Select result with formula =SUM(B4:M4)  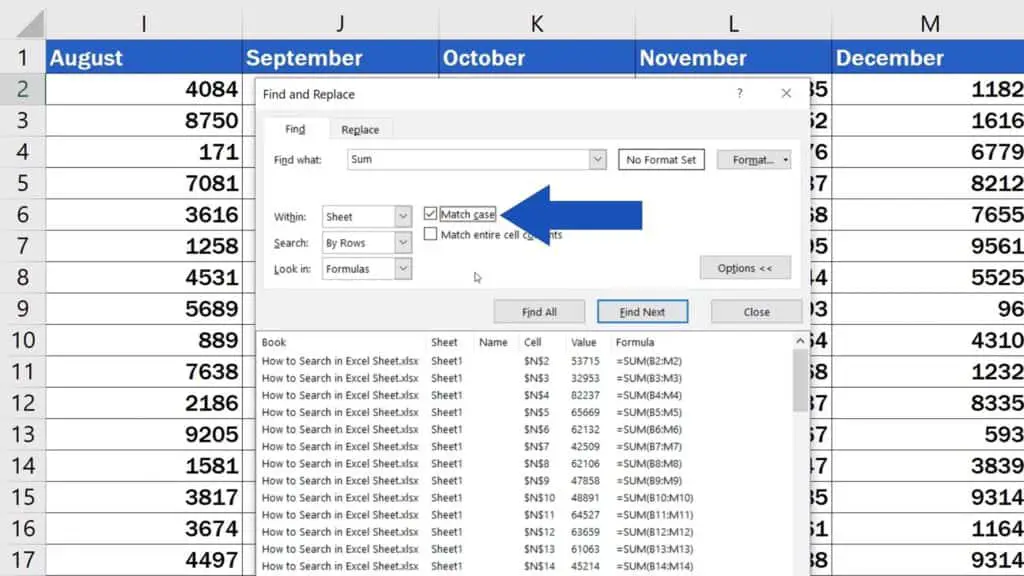coord(526,395)
